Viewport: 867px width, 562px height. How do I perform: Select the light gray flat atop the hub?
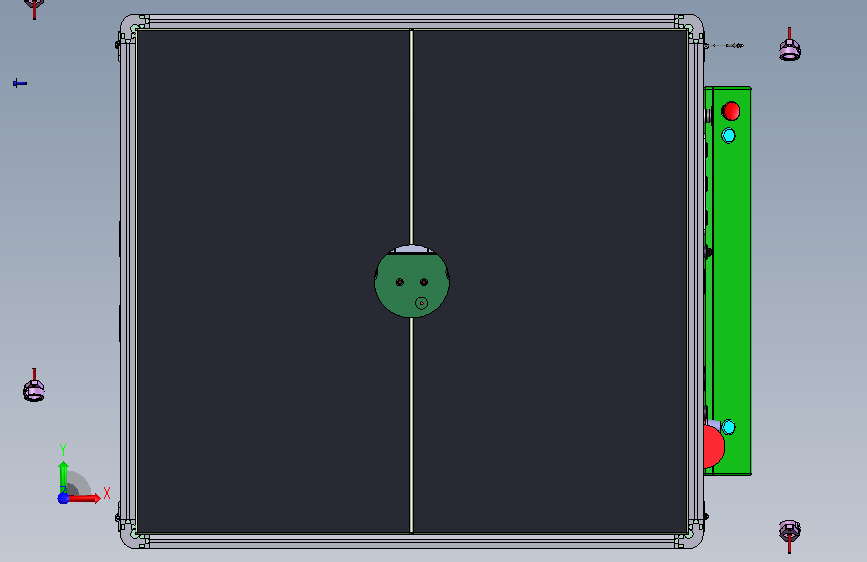[x=412, y=249]
